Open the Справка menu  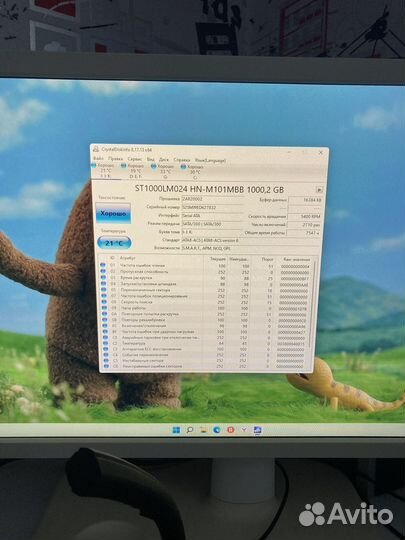coord(182,160)
